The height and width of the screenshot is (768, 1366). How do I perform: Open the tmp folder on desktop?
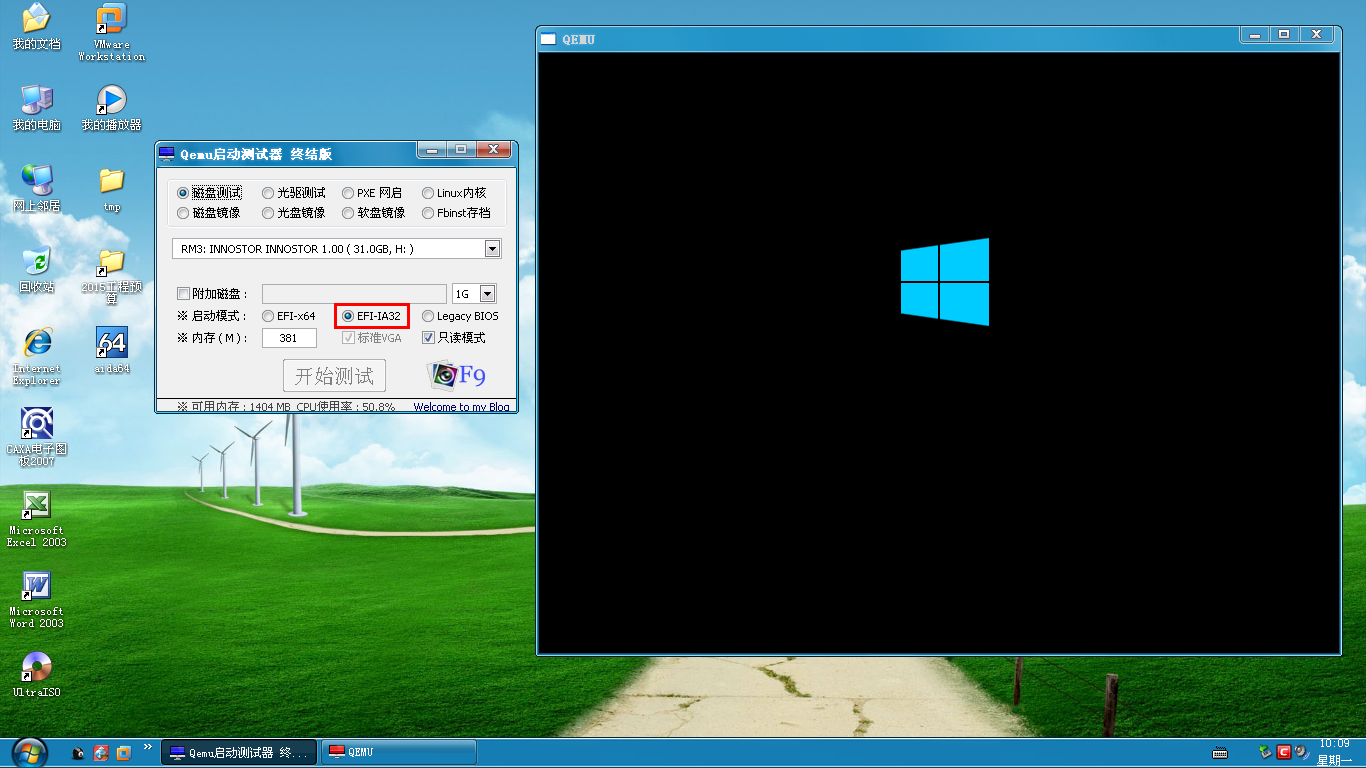coord(111,189)
